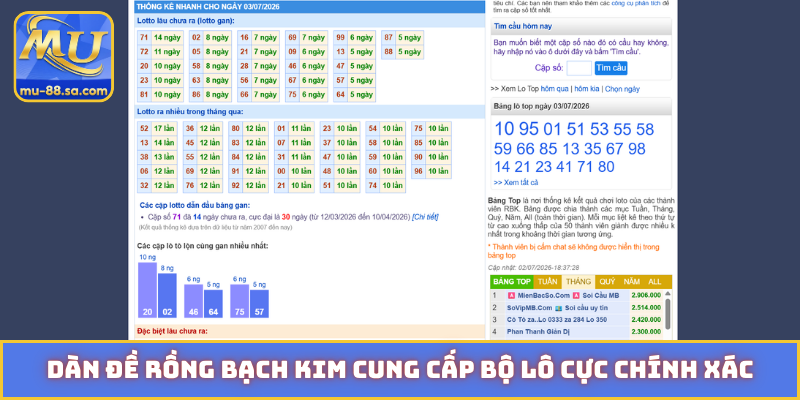Screen dimensions: 800x400
Task: Click the Tìm cầu button
Action: 611,68
